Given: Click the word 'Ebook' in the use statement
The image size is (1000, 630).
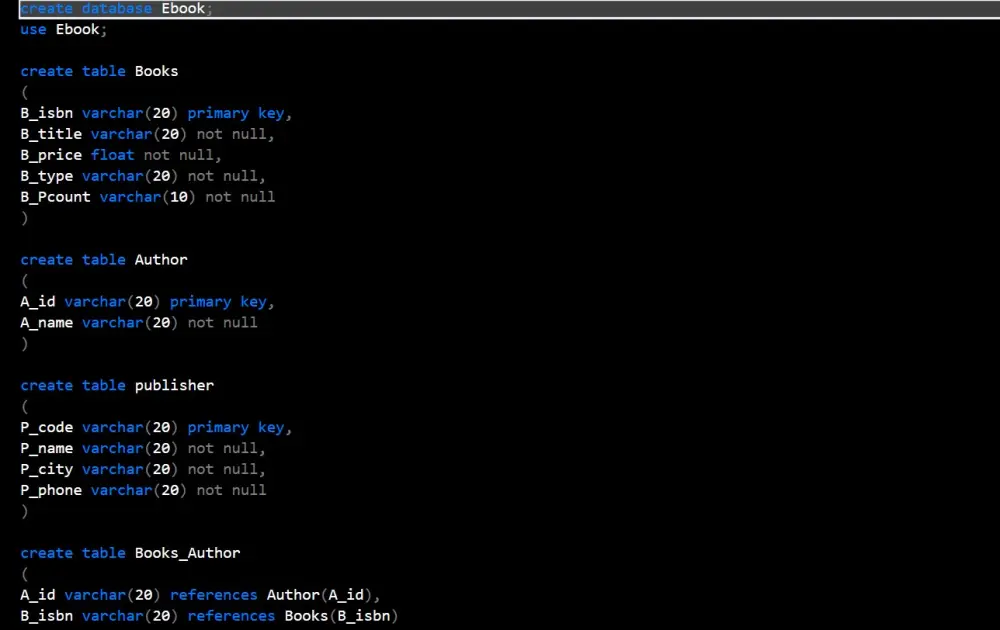Looking at the screenshot, I should pos(77,29).
